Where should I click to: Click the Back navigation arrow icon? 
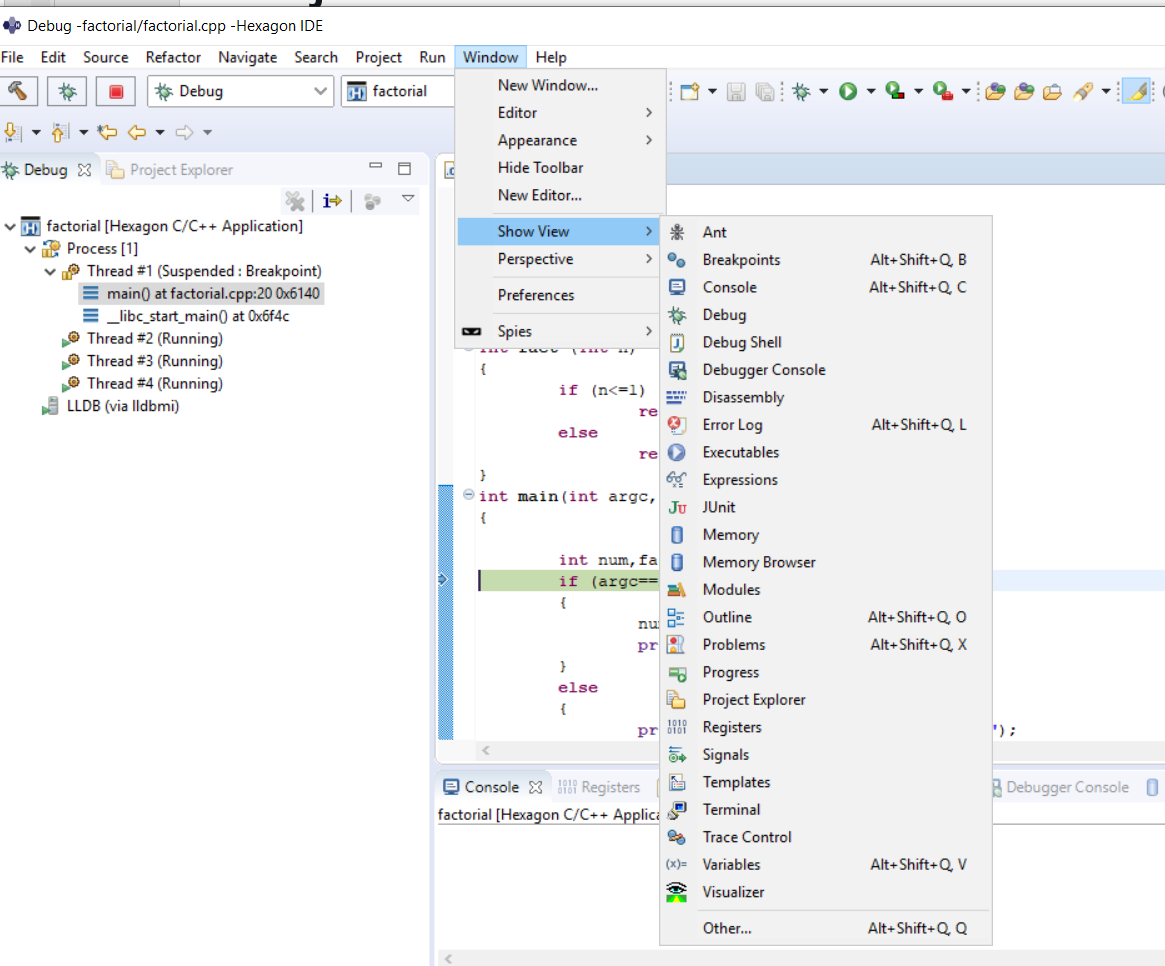point(137,132)
